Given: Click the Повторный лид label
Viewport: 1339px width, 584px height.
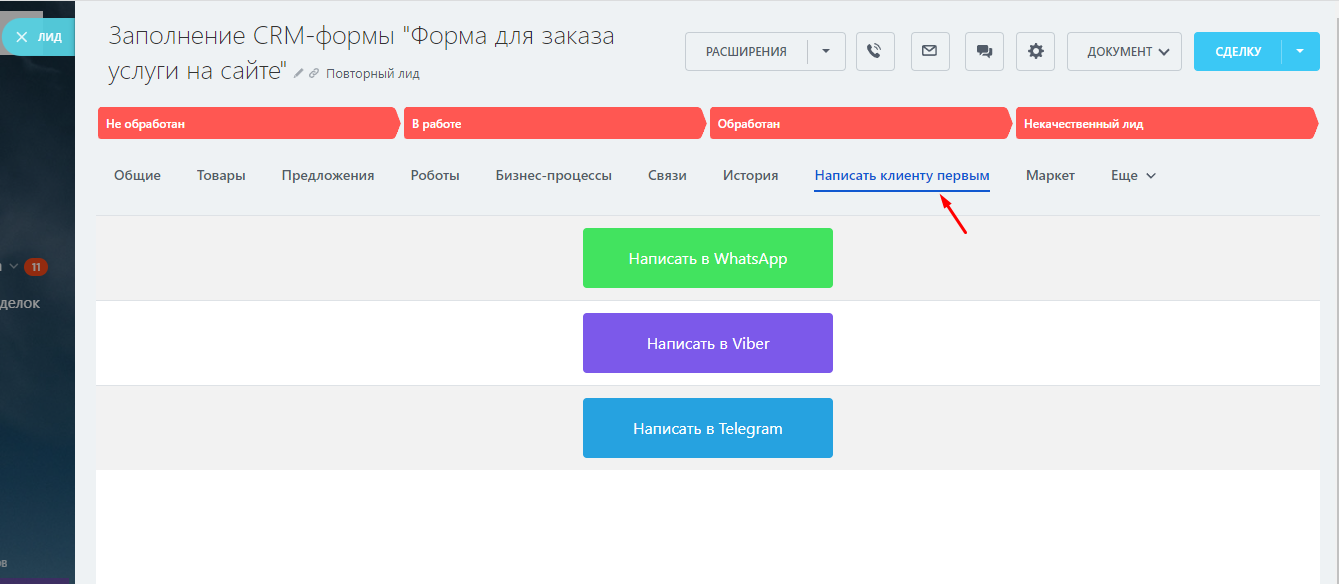Looking at the screenshot, I should click(373, 73).
